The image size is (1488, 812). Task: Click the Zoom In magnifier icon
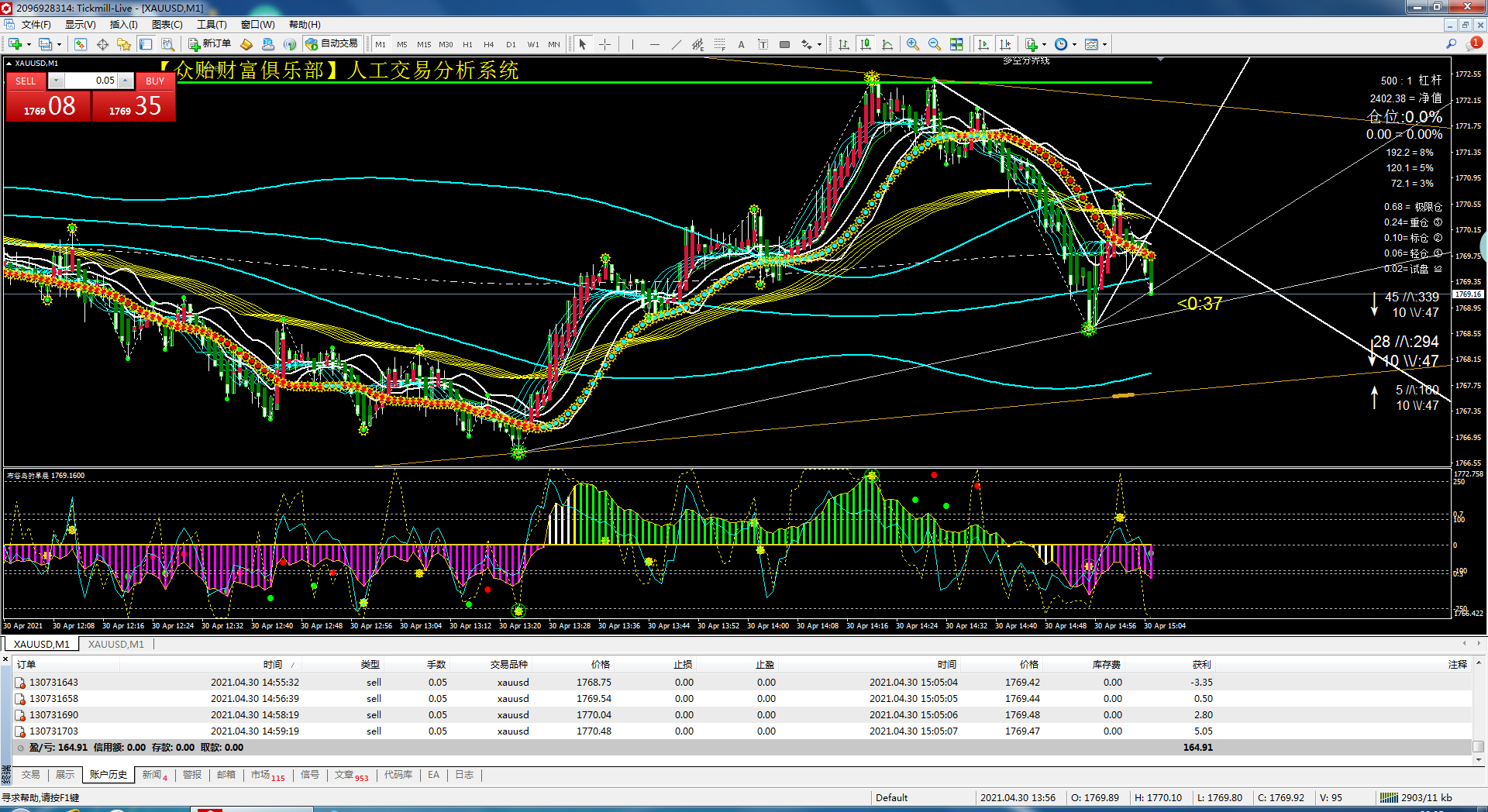(x=913, y=44)
